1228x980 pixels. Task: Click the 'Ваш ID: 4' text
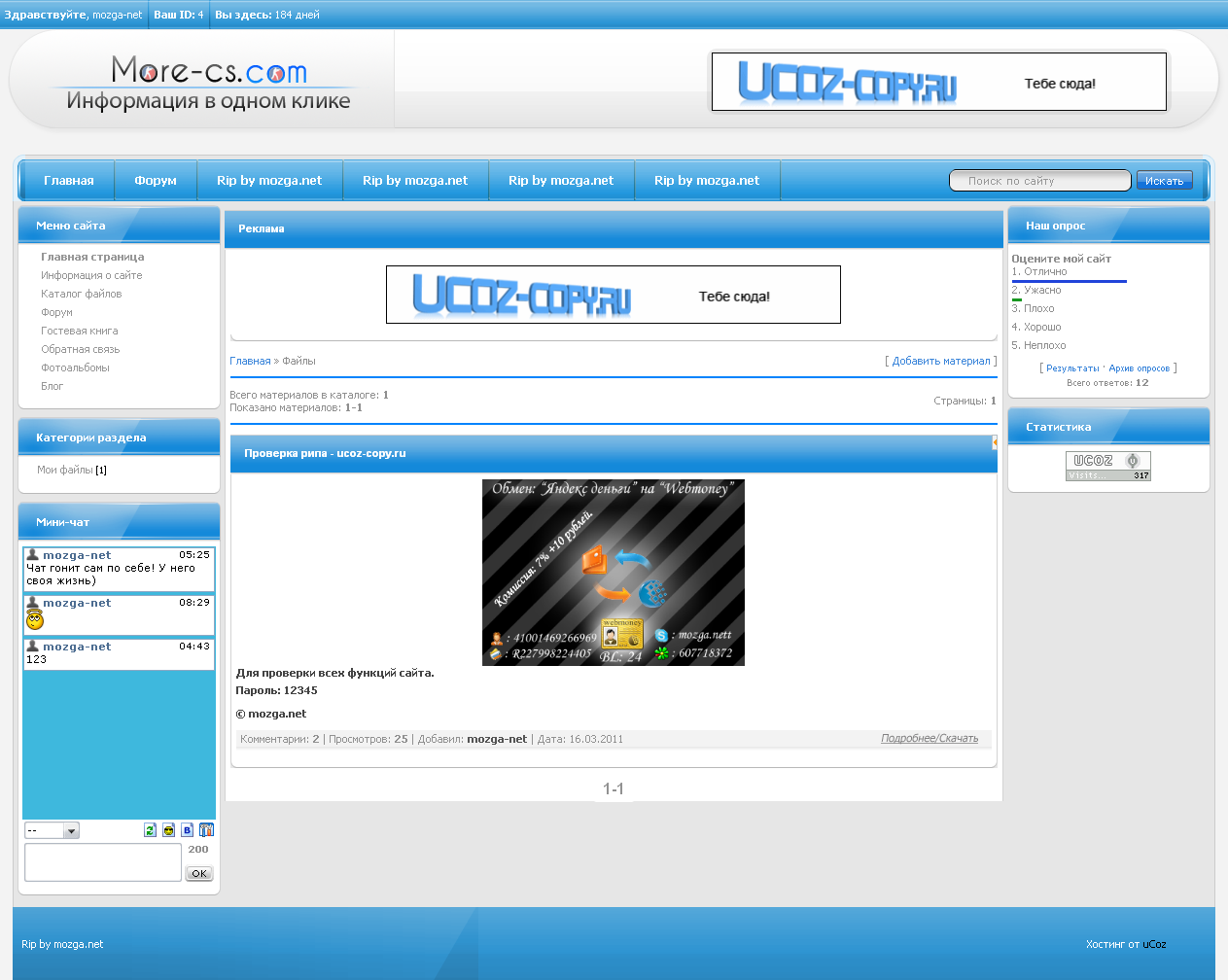178,15
